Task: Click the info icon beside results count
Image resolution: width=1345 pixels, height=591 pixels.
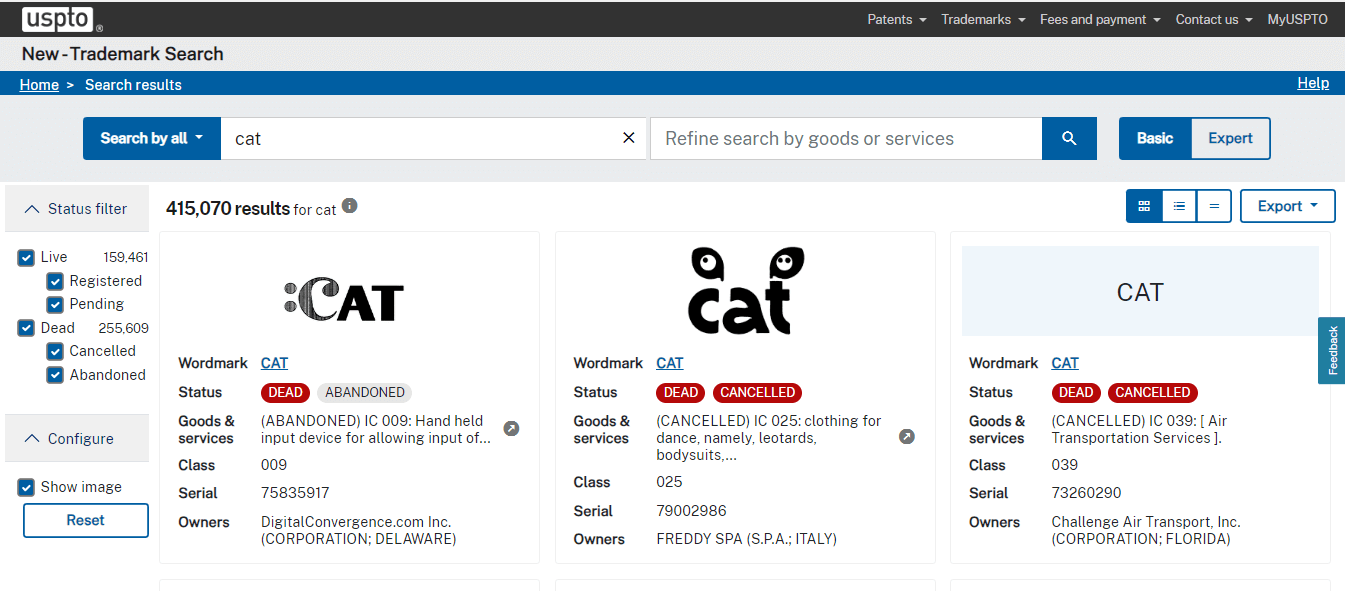Action: pyautogui.click(x=349, y=206)
